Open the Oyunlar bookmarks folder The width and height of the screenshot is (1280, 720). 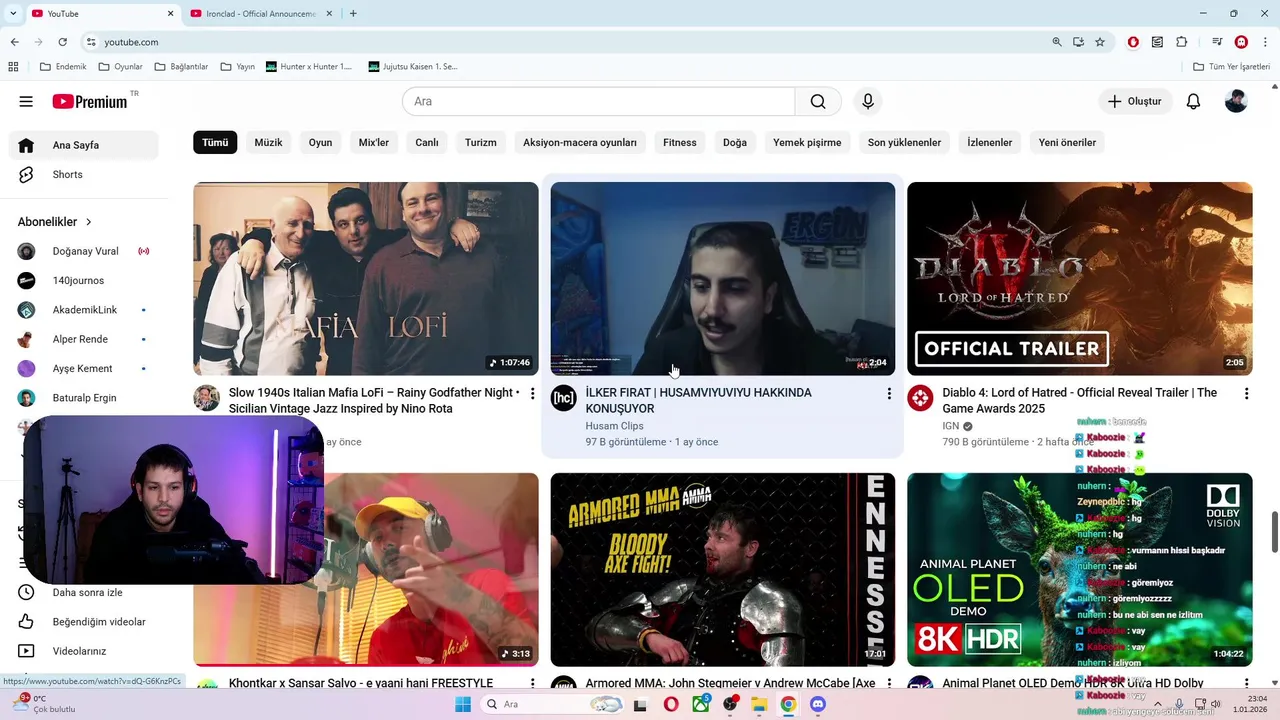pos(121,67)
